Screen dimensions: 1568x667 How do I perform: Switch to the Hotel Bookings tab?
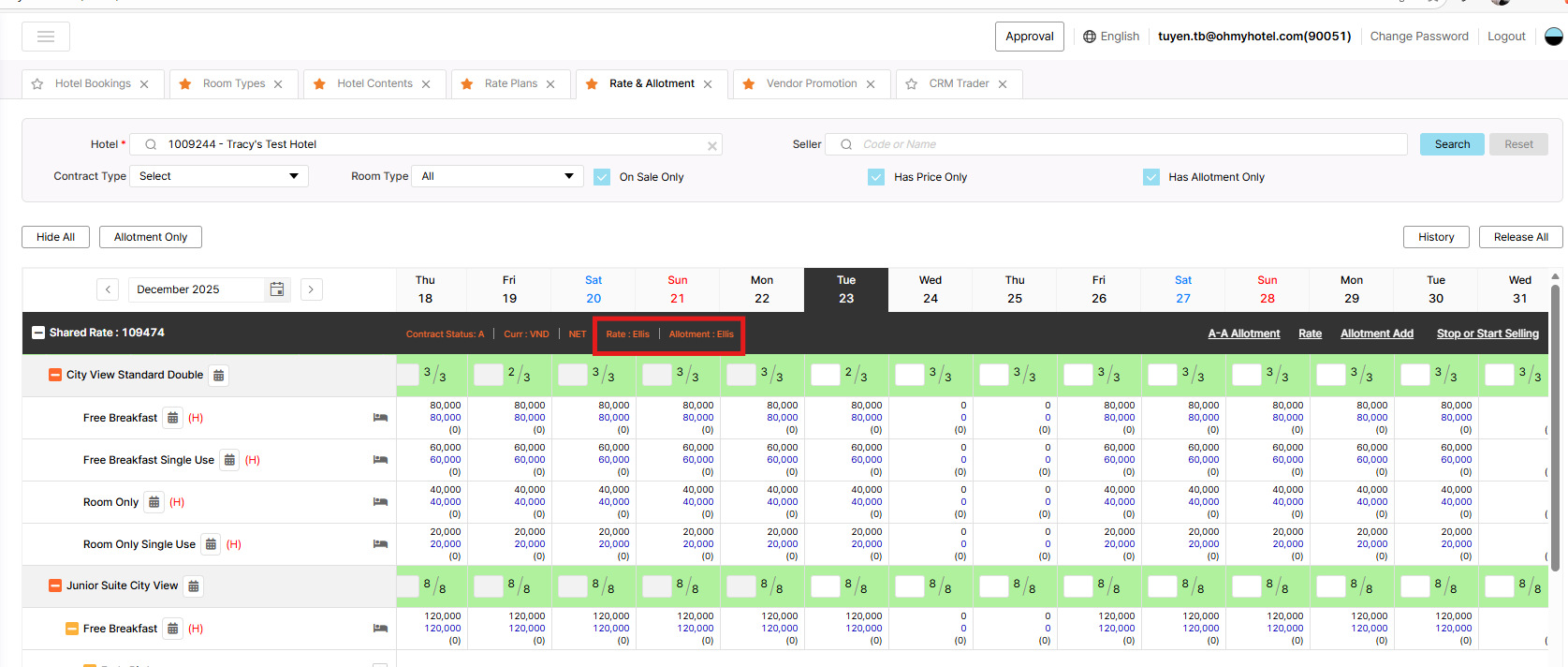point(93,83)
